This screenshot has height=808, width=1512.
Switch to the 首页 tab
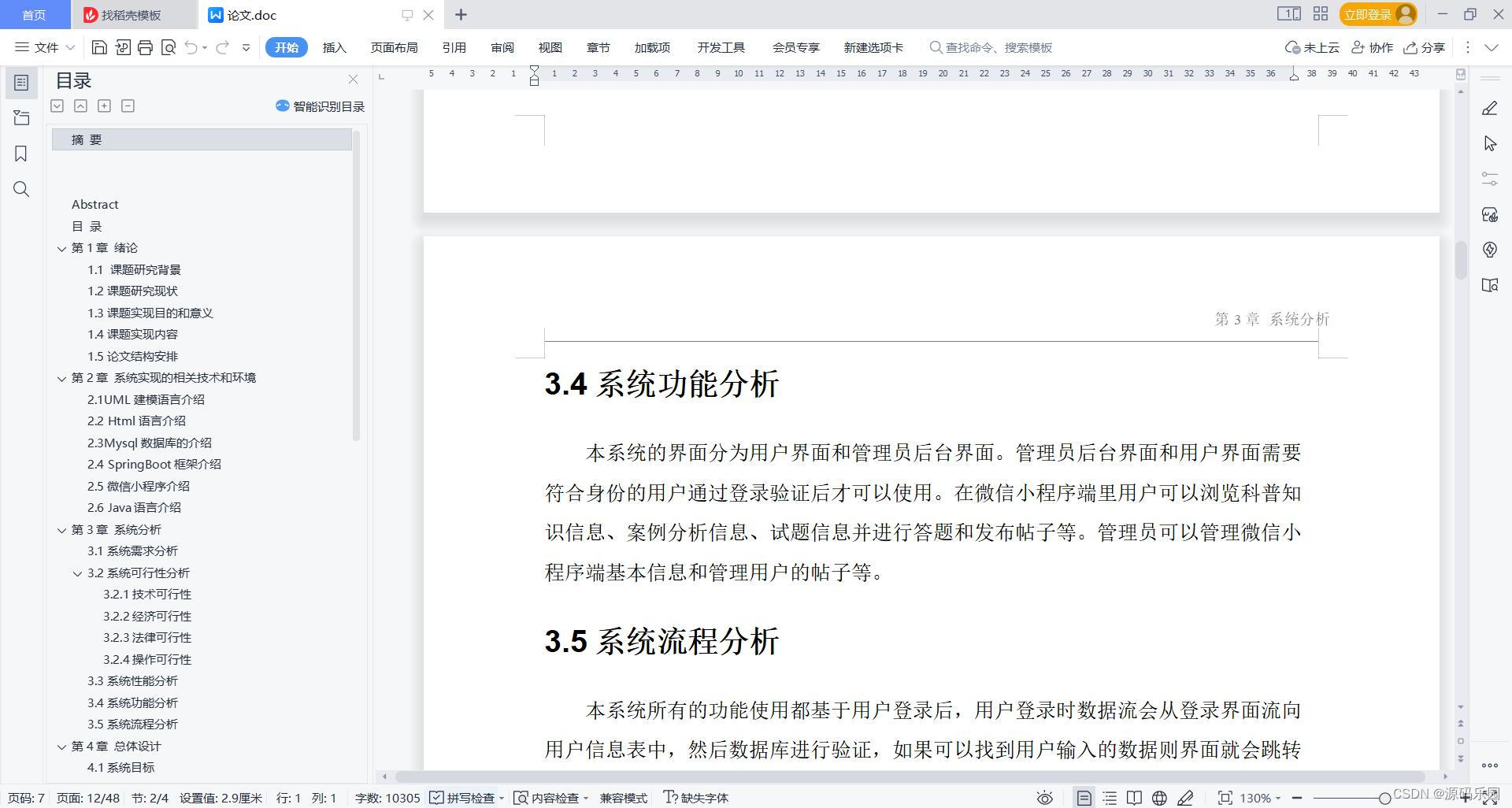pyautogui.click(x=34, y=14)
